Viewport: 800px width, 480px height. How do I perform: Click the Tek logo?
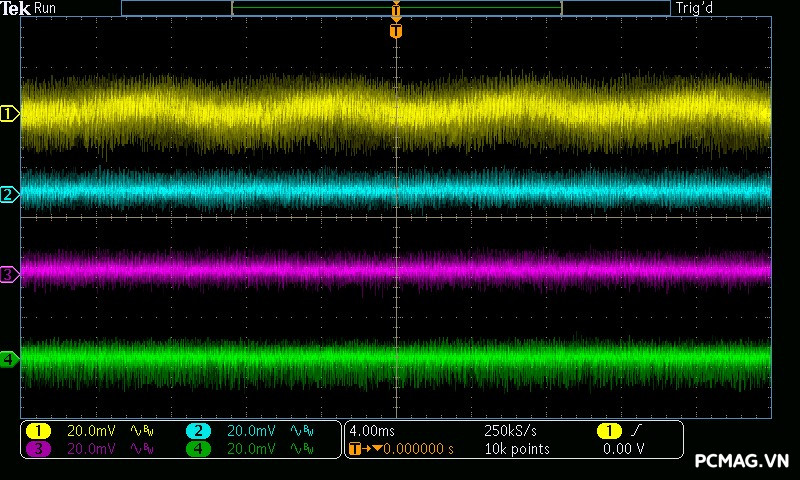pyautogui.click(x=15, y=8)
